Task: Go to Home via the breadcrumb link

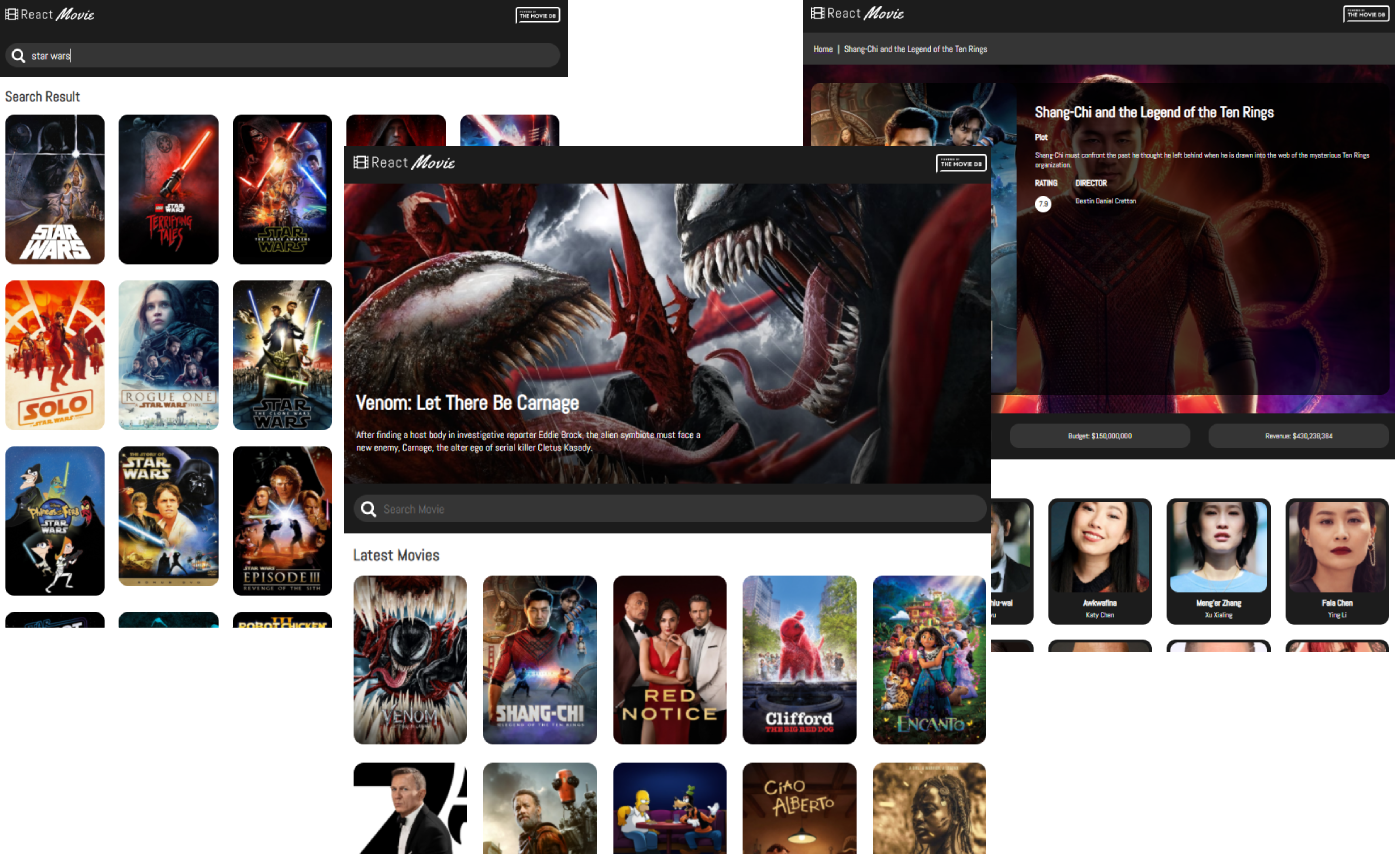Action: (823, 49)
